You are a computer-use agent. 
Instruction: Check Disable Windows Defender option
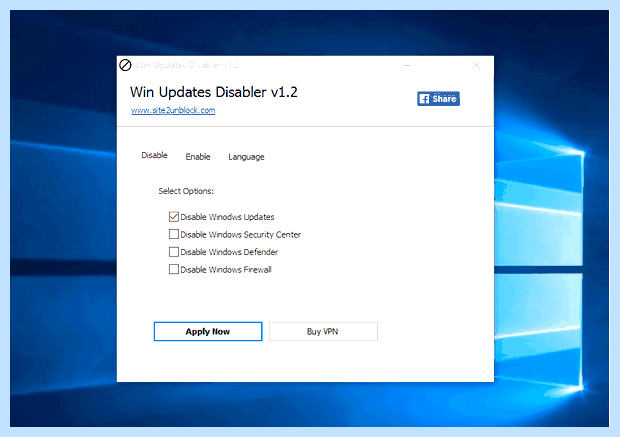click(x=174, y=252)
